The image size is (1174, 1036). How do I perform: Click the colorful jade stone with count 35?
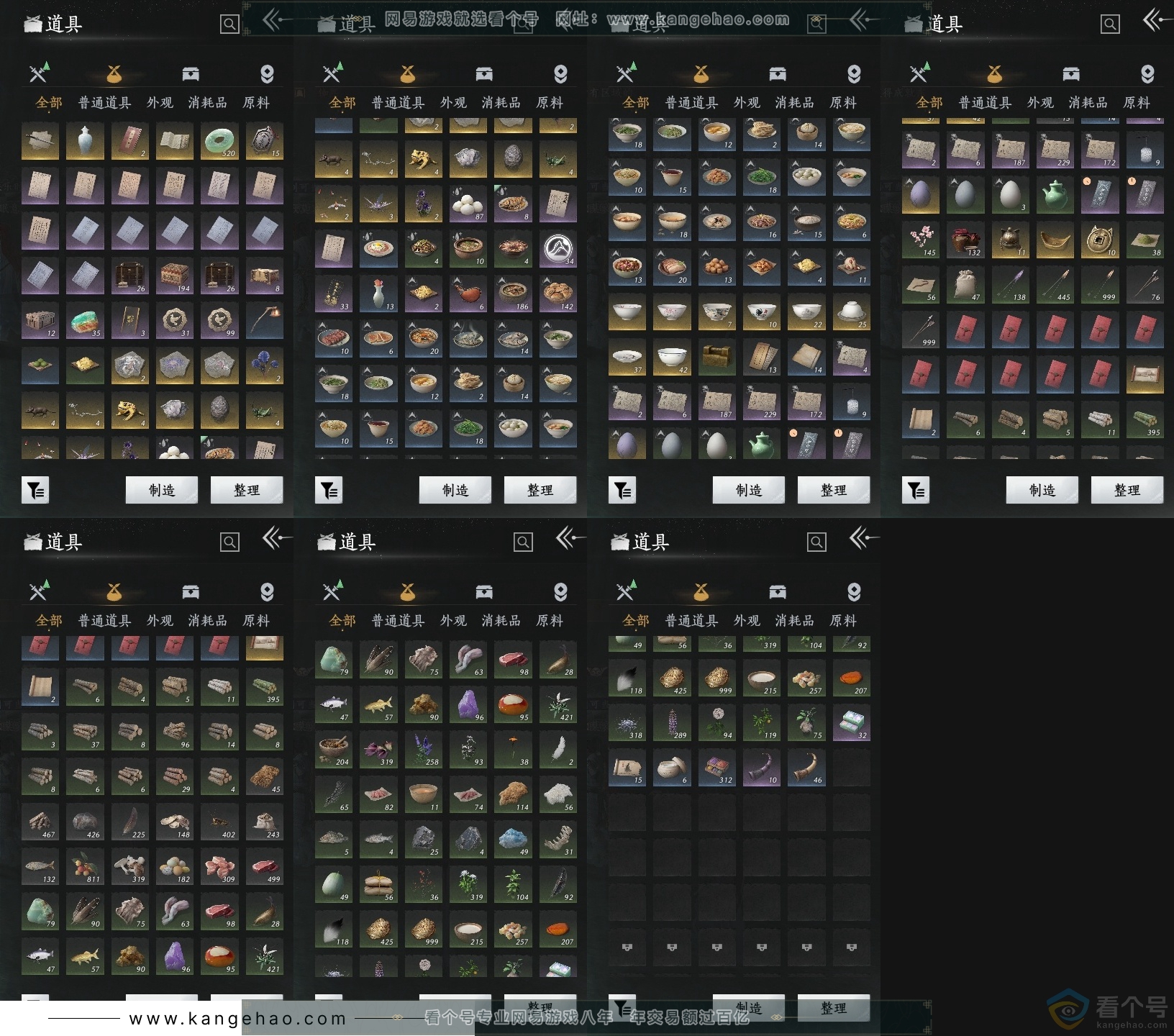(85, 321)
